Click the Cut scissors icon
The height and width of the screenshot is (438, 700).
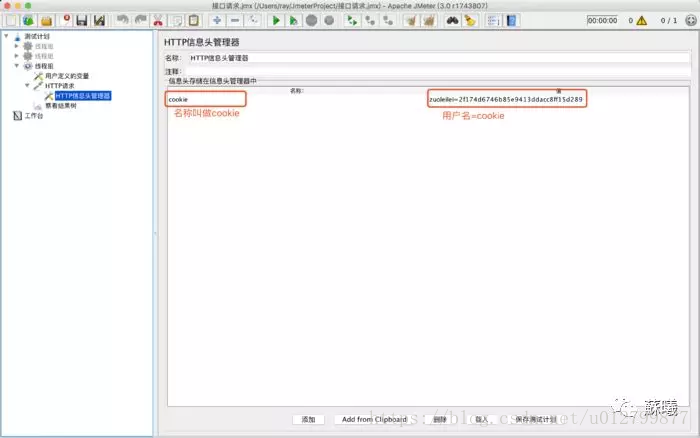tap(158, 21)
